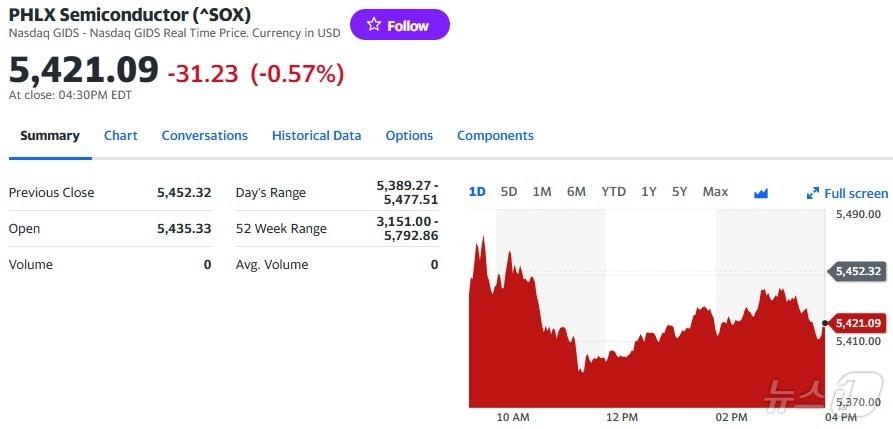Open the Summary tab

coord(50,136)
